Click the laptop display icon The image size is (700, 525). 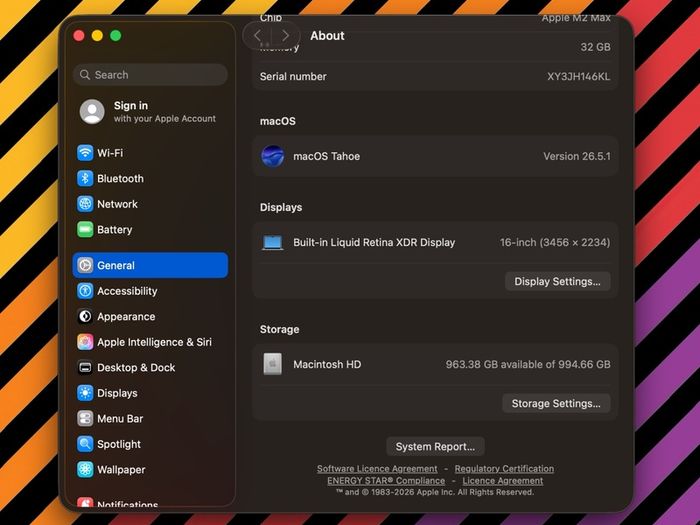(x=272, y=243)
